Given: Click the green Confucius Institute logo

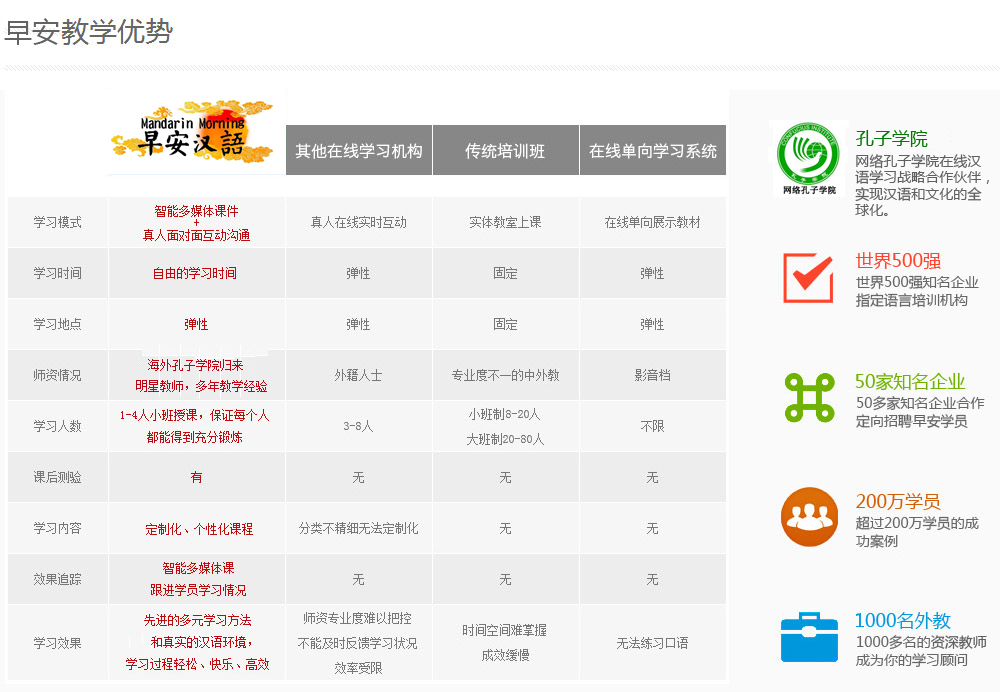Looking at the screenshot, I should click(809, 158).
